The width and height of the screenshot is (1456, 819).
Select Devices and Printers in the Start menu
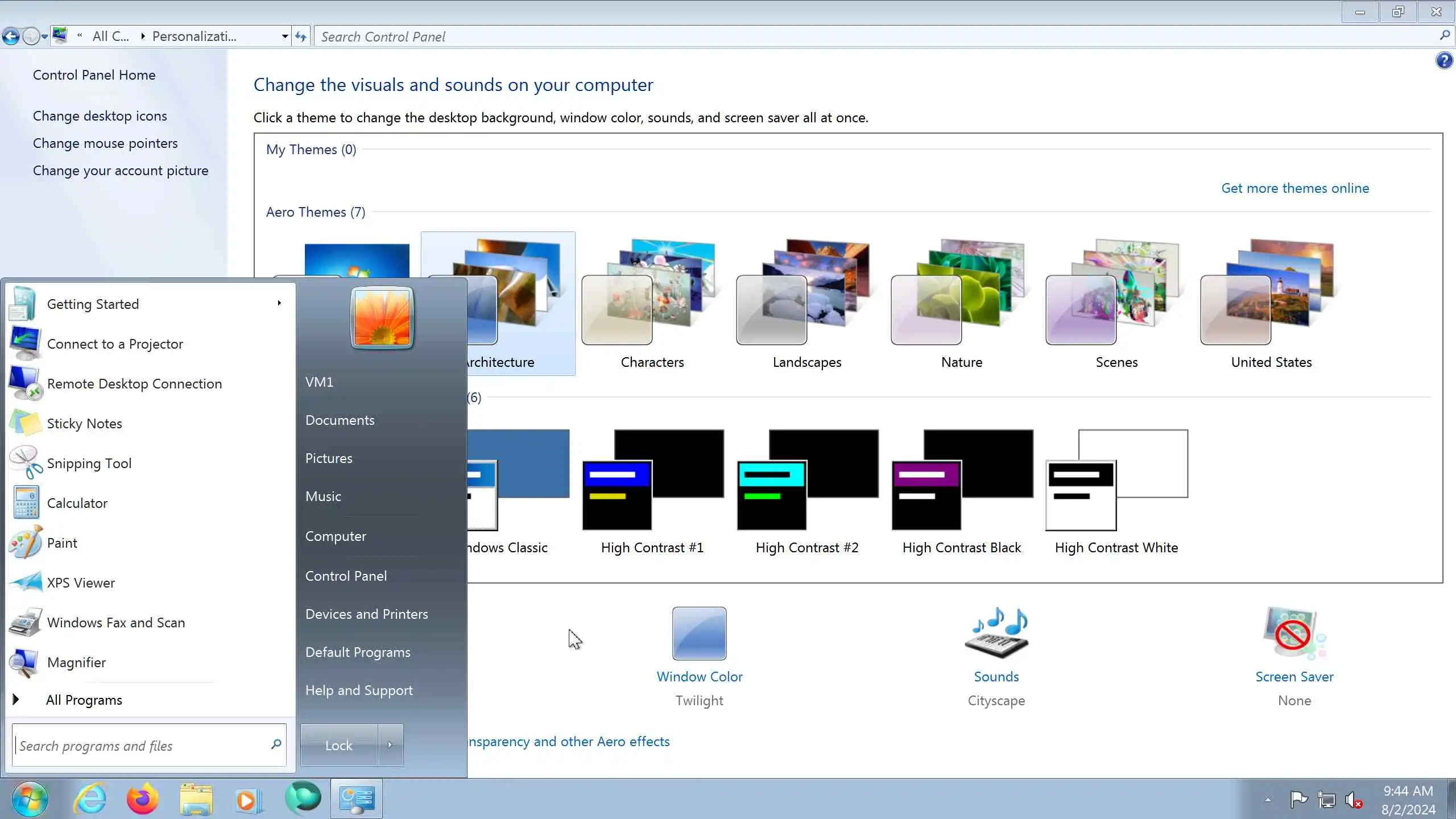(366, 614)
